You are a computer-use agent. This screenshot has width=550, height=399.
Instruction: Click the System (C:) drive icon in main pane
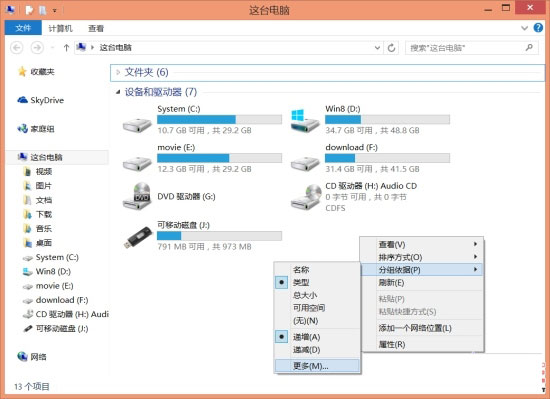point(137,124)
